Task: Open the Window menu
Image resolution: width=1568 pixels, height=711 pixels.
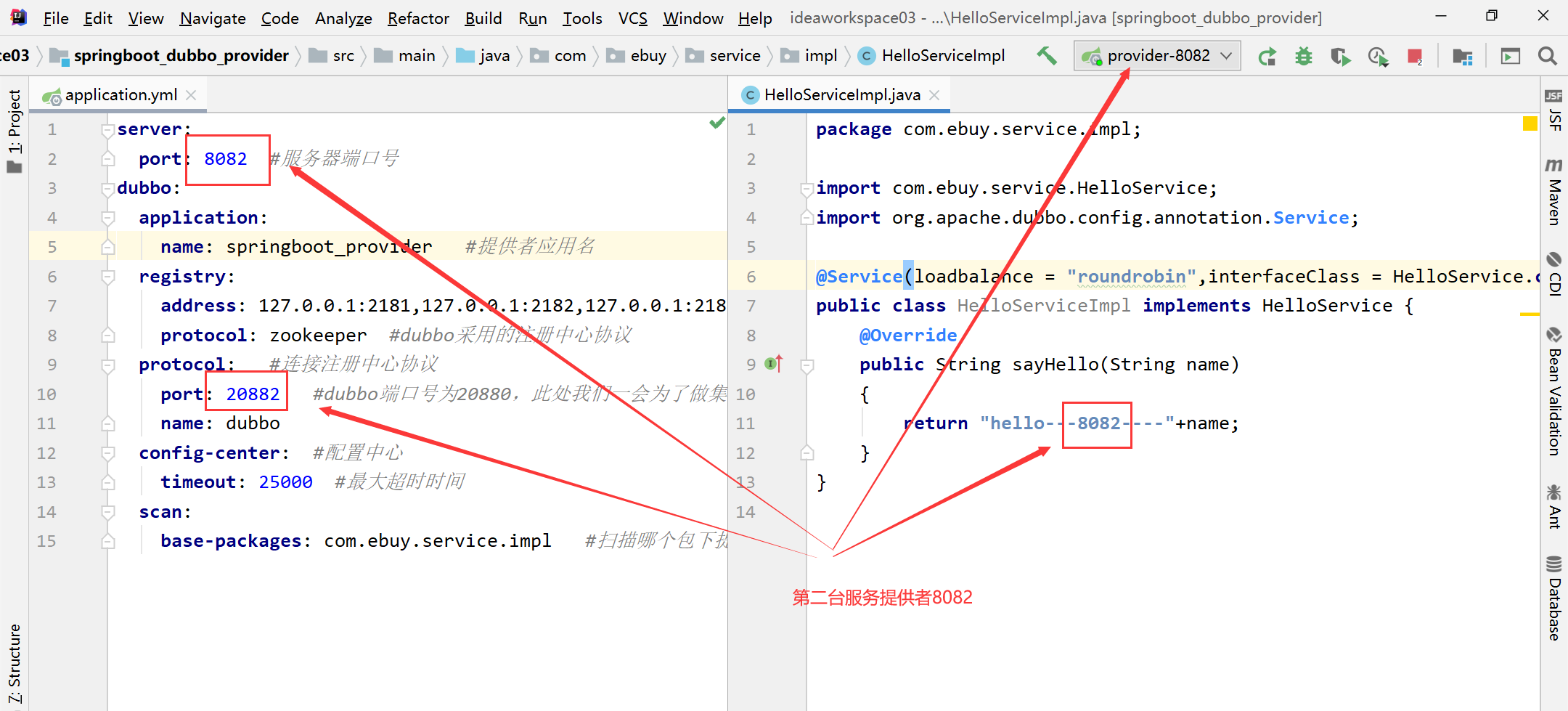Action: [x=693, y=18]
